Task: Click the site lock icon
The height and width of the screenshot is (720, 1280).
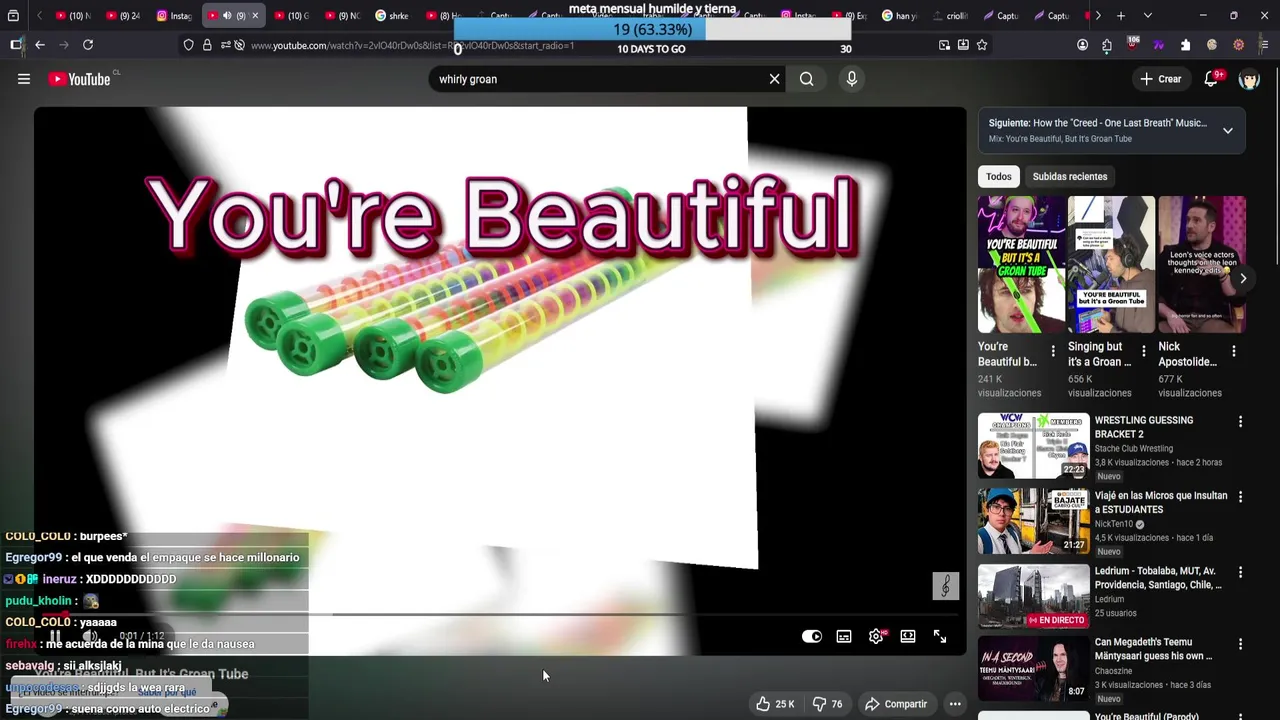Action: [207, 45]
